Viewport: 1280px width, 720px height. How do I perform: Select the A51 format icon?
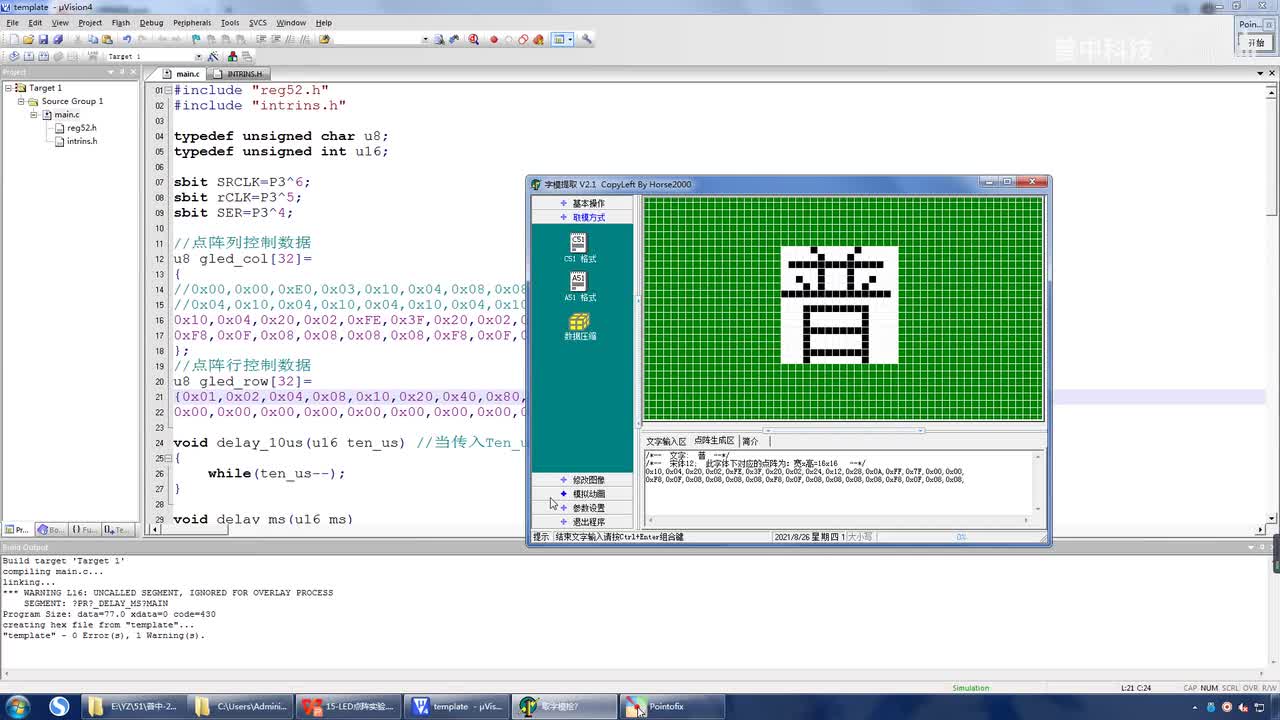[x=579, y=287]
